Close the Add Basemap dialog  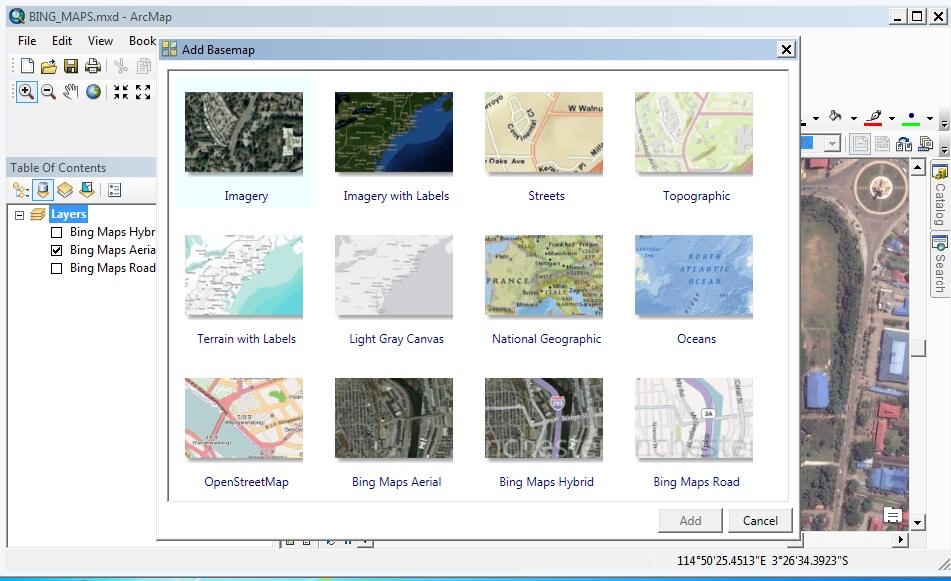point(786,49)
